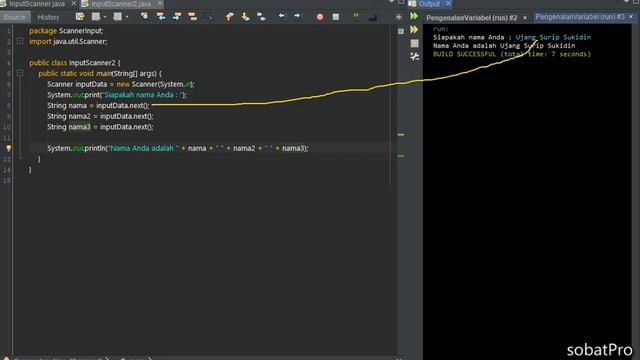The width and height of the screenshot is (640, 360).
Task: Click the lower error stripe mark near line 13
Action: point(401,156)
